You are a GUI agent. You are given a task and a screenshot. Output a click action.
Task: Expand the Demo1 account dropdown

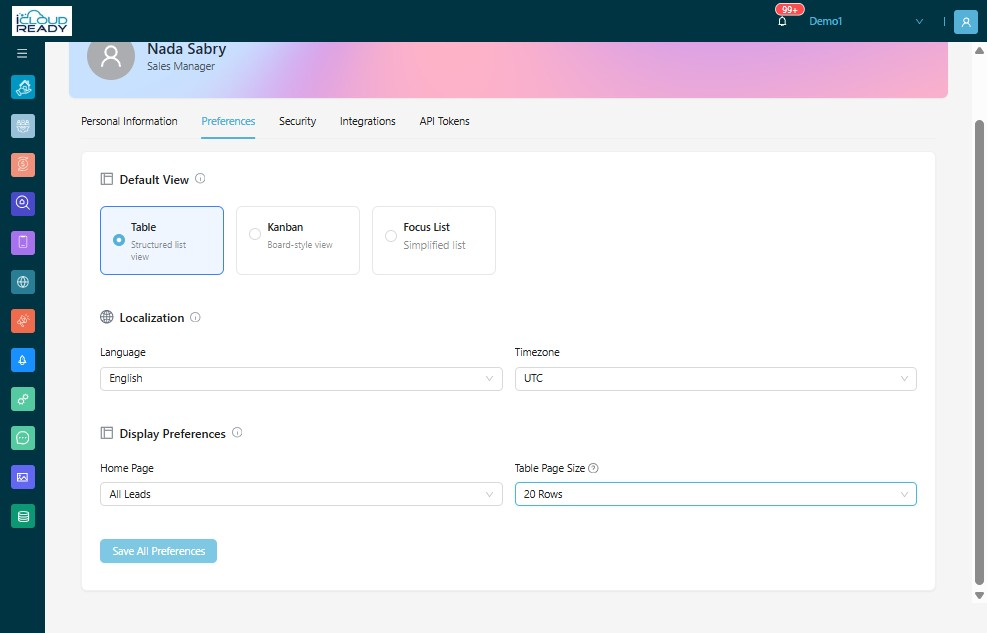click(866, 21)
